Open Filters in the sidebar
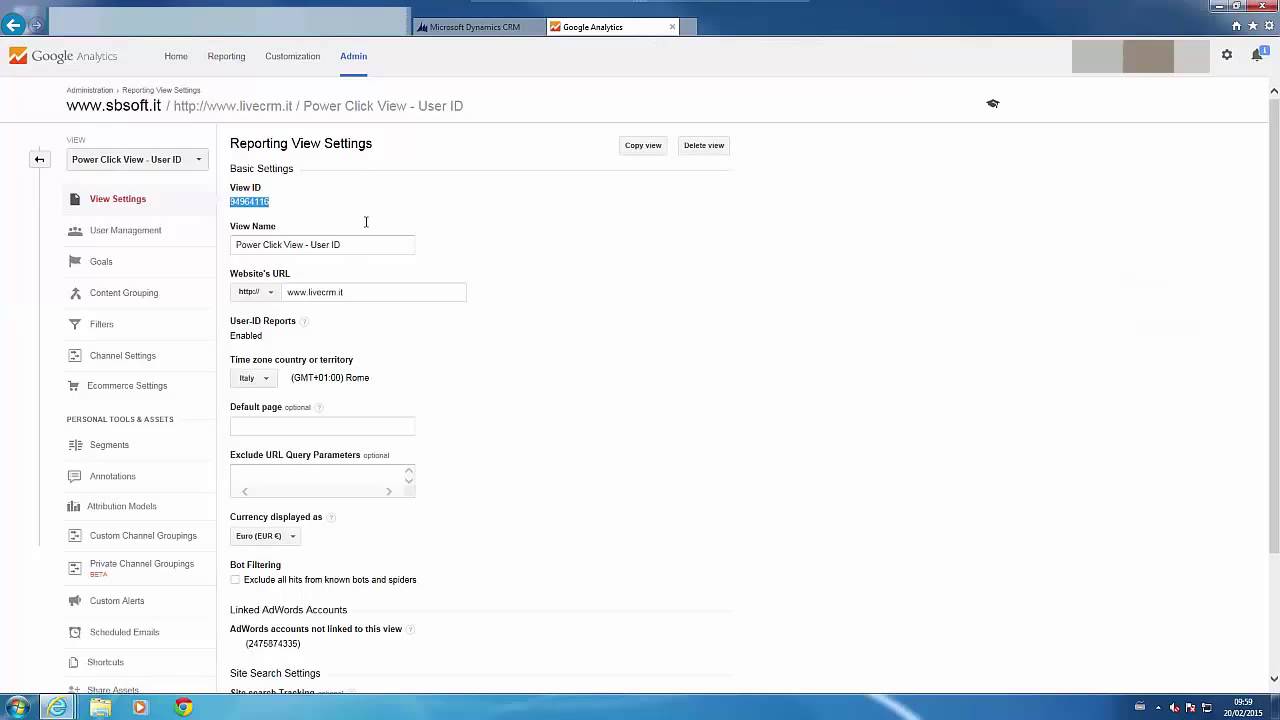Viewport: 1280px width, 720px height. click(x=102, y=324)
